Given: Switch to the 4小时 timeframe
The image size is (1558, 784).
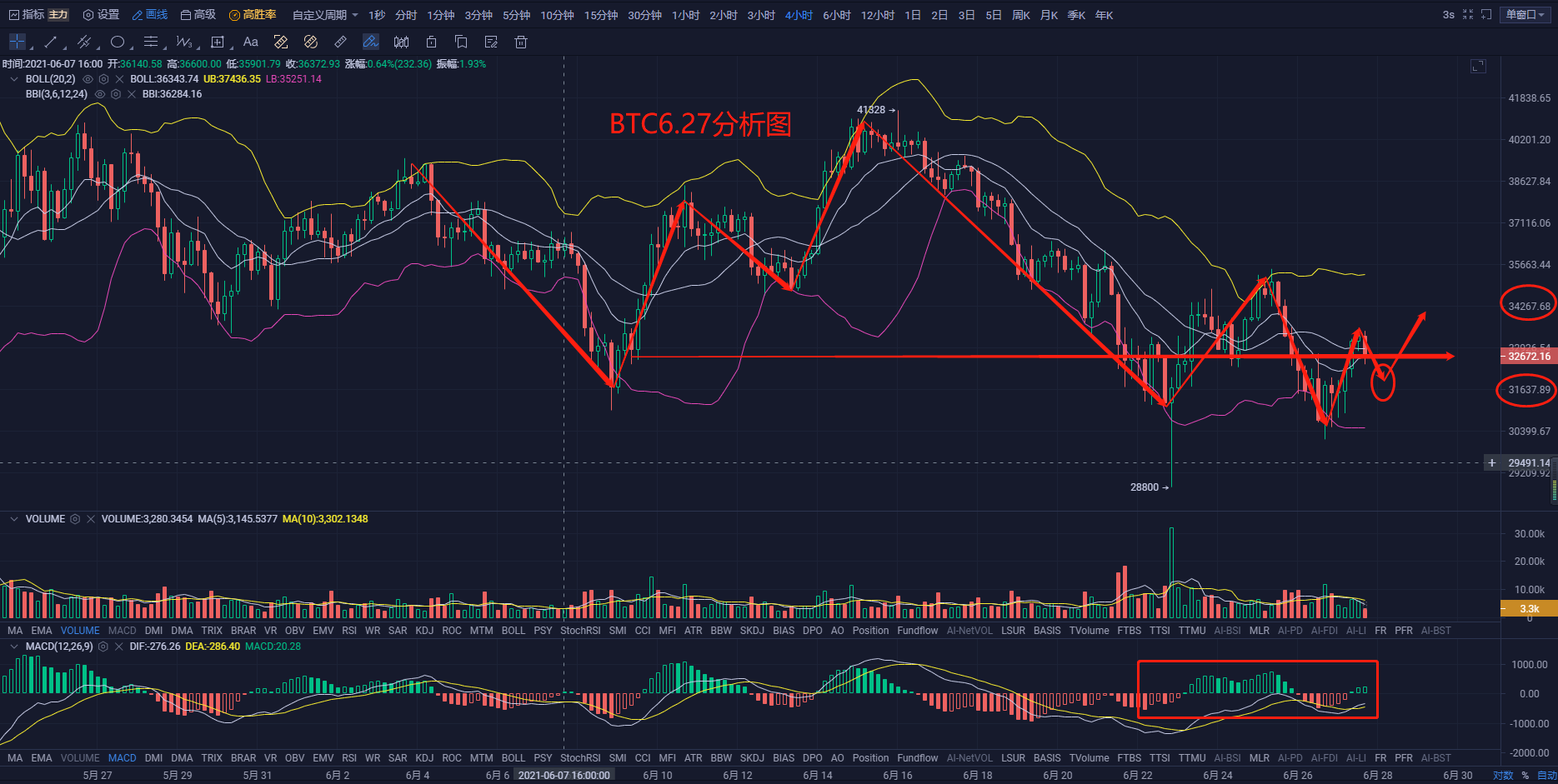Looking at the screenshot, I should tap(799, 15).
